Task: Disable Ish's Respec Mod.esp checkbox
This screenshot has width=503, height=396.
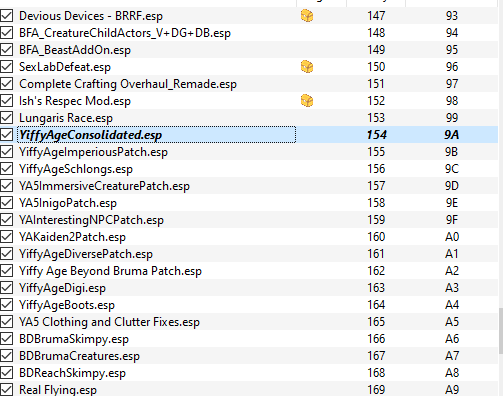Action: pos(6,101)
